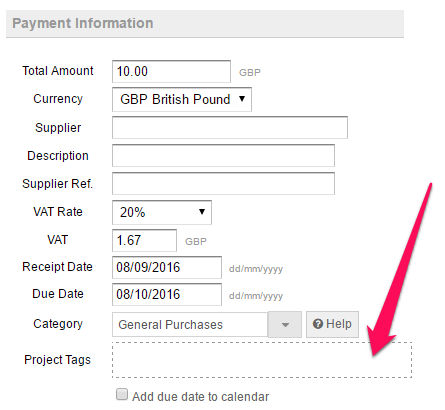The image size is (445, 410).
Task: Click into the Supplier text field
Action: (230, 127)
